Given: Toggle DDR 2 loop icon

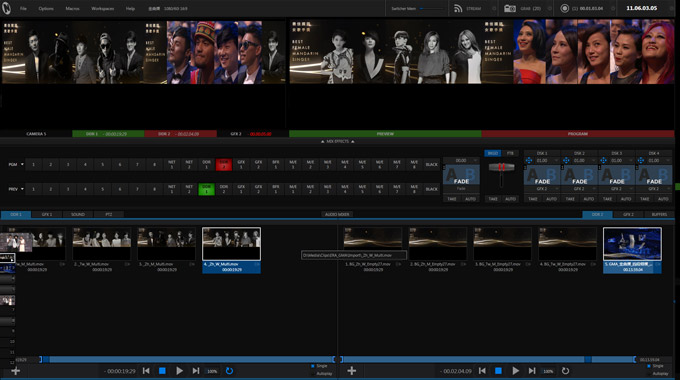Looking at the screenshot, I should pyautogui.click(x=566, y=371).
